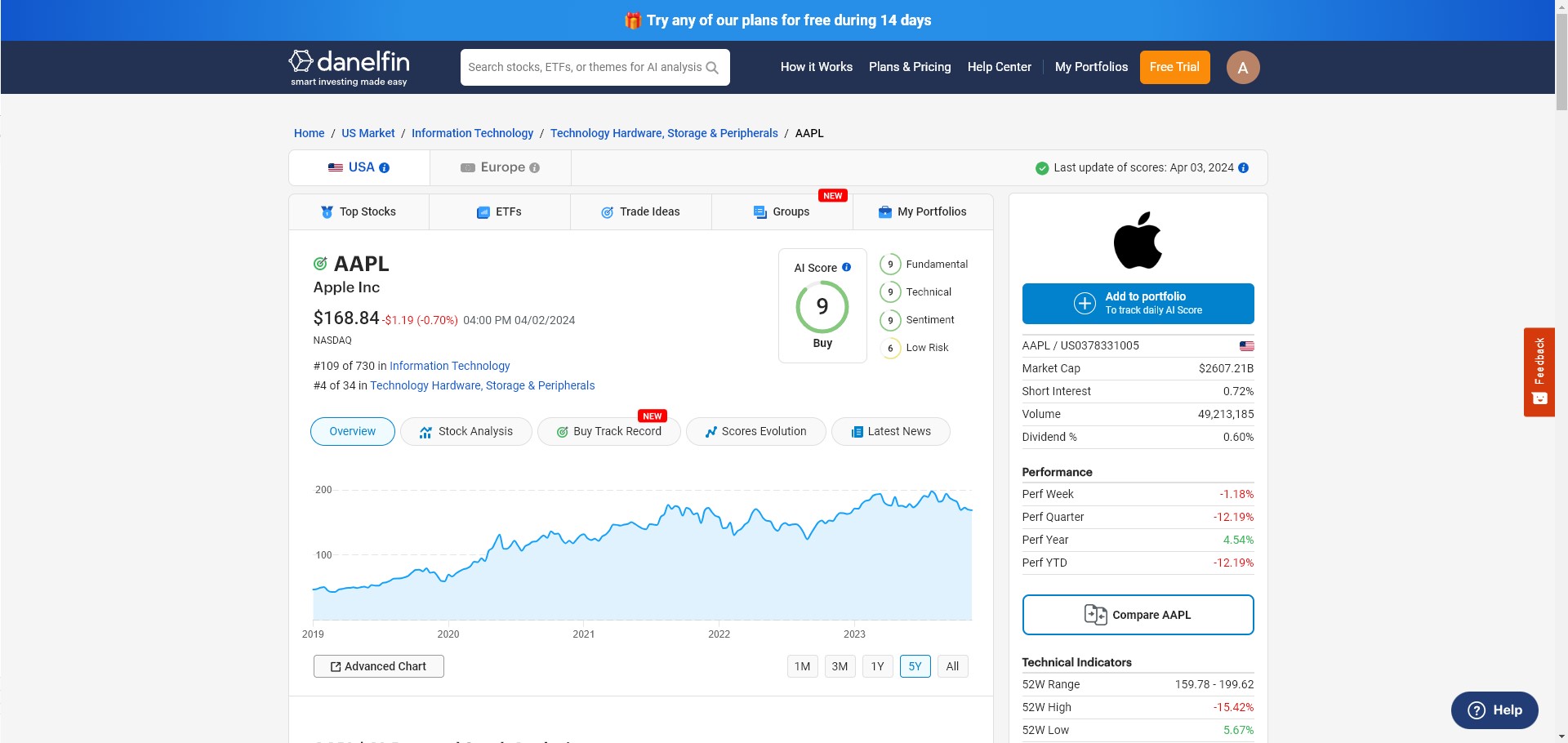Set chart range to 5Y

coord(915,666)
